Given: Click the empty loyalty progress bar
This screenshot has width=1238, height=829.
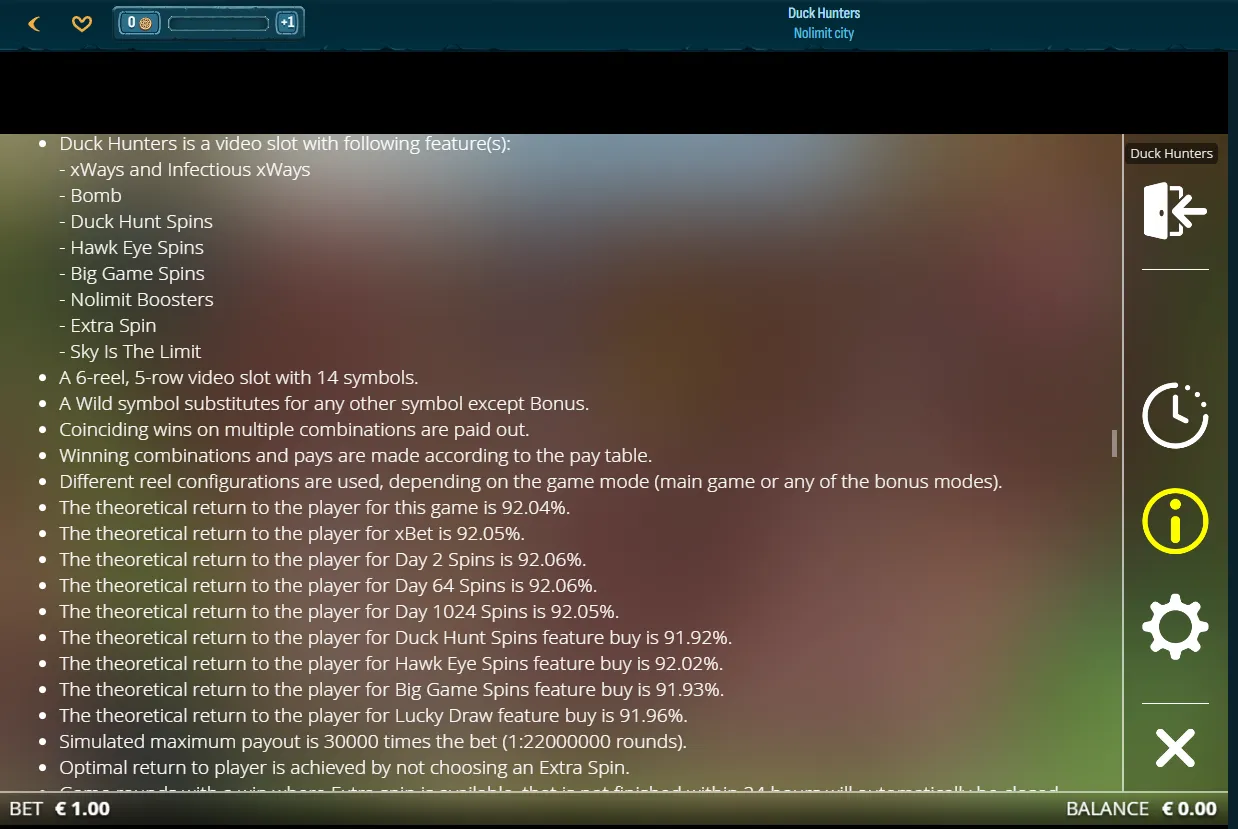Looking at the screenshot, I should [x=219, y=23].
